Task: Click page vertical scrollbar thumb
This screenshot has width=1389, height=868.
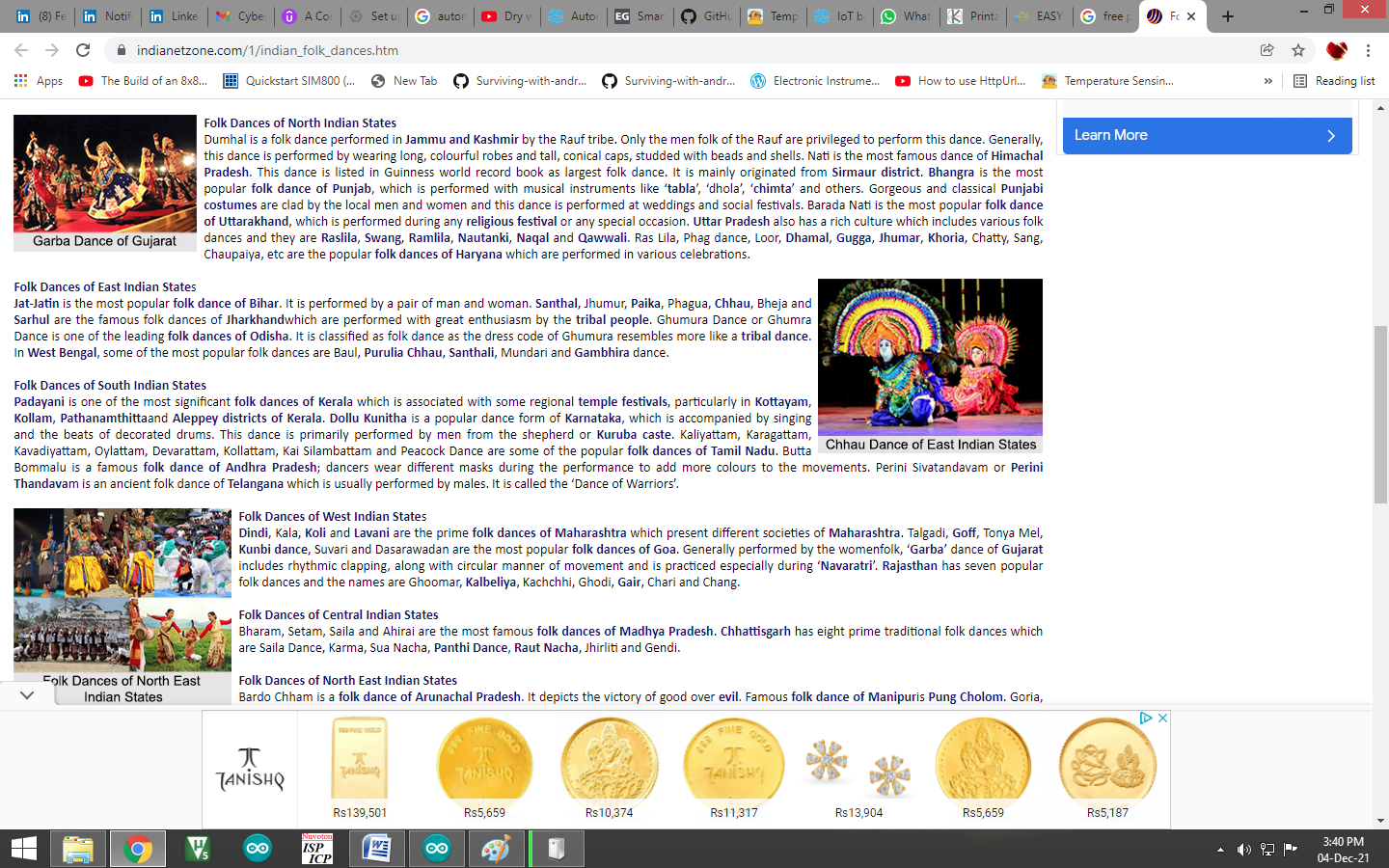Action: pyautogui.click(x=1380, y=415)
